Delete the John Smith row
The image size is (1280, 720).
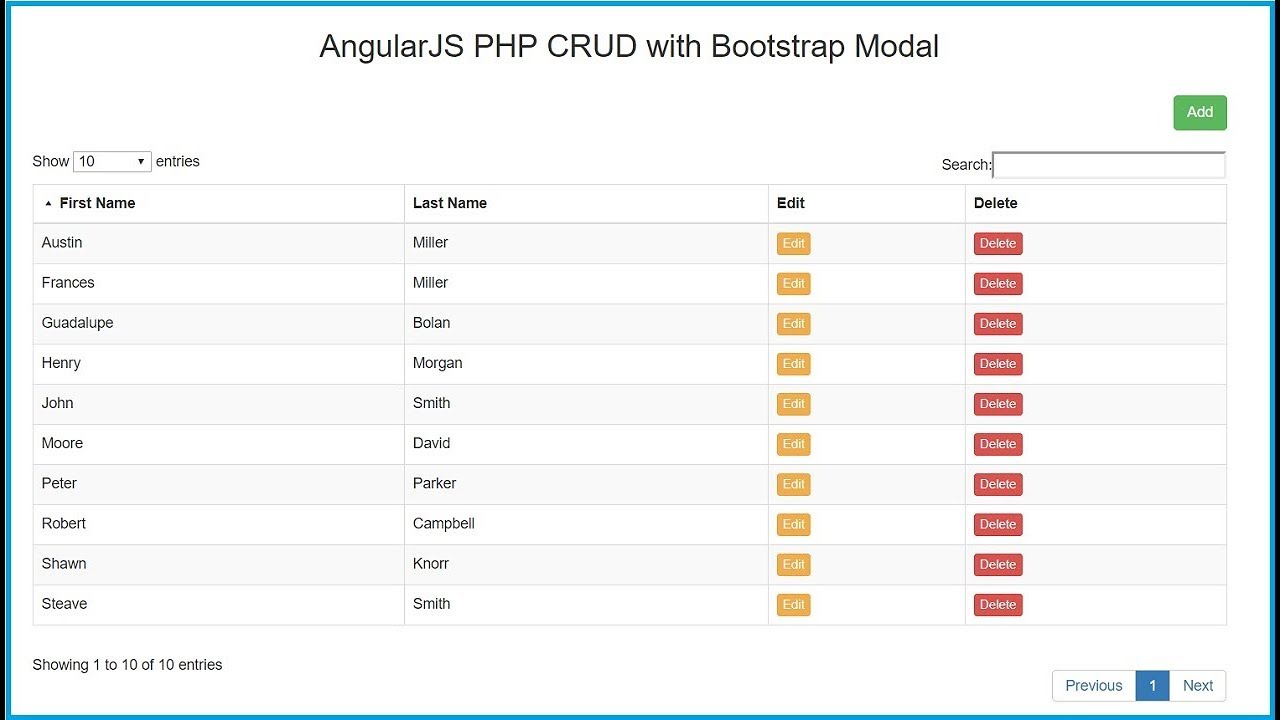pyautogui.click(x=998, y=403)
